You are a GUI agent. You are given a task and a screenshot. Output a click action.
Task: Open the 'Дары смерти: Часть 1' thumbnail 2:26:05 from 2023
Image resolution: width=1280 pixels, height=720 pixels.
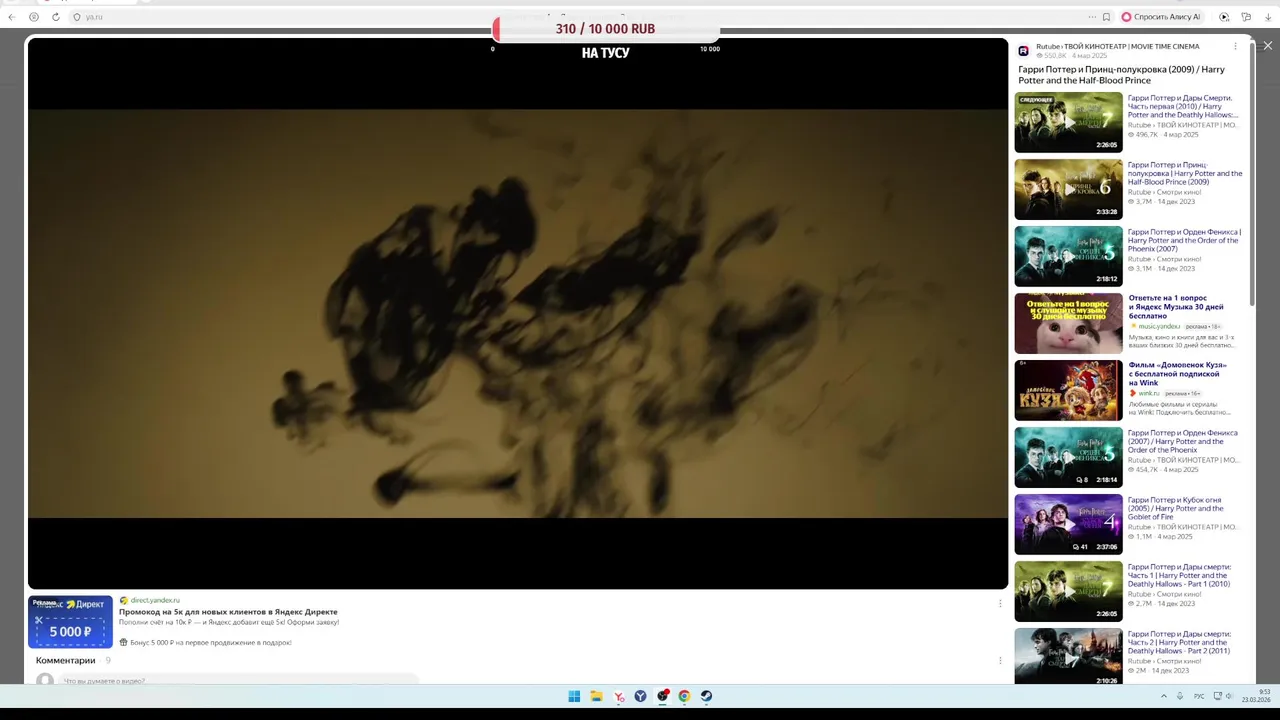(1068, 591)
